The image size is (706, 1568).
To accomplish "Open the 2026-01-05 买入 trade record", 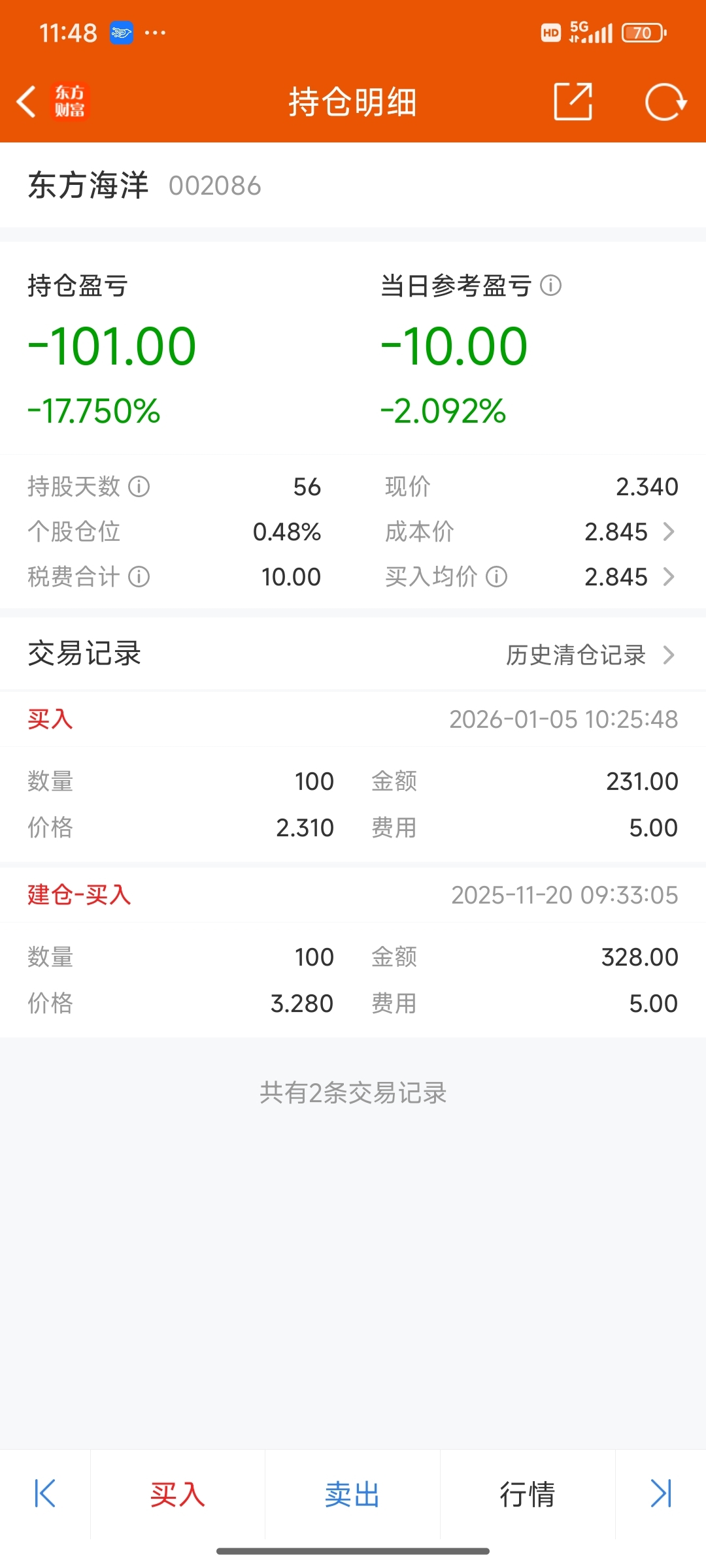I will point(353,777).
